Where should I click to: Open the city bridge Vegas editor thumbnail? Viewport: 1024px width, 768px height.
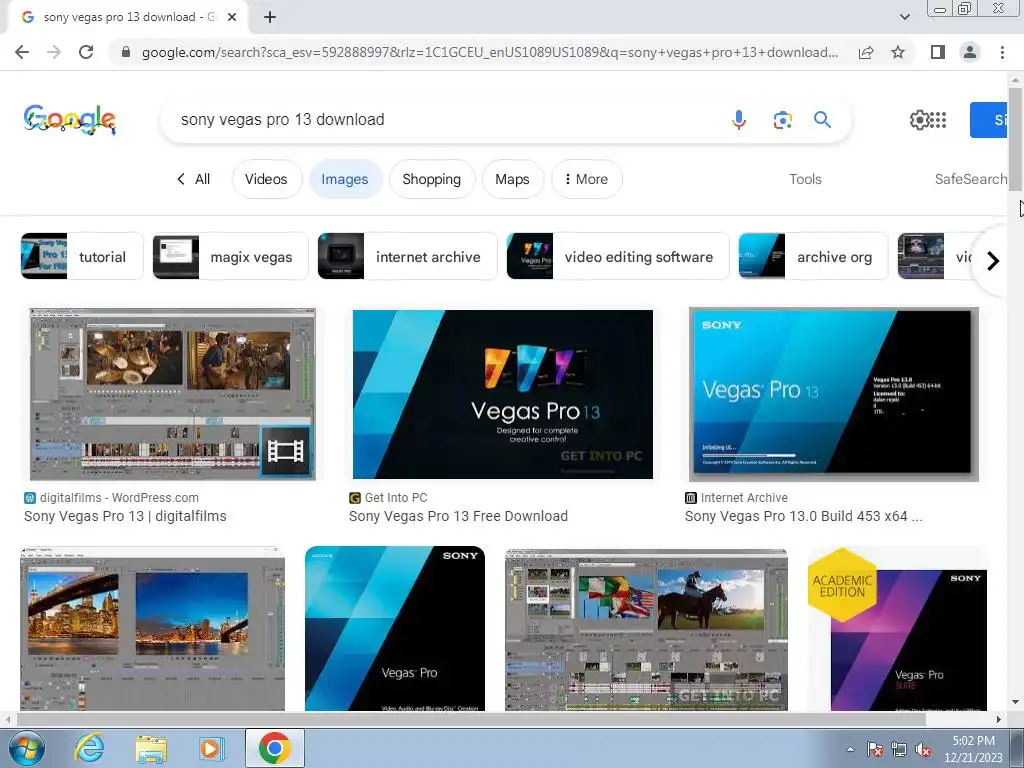click(x=152, y=628)
